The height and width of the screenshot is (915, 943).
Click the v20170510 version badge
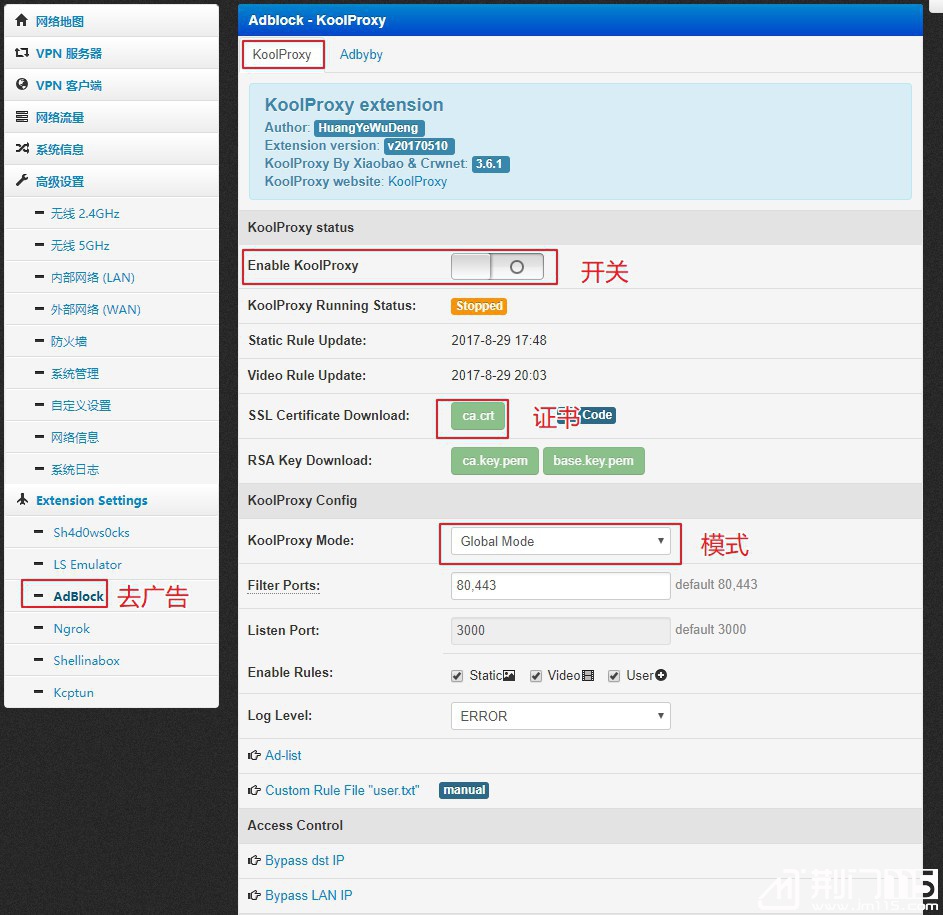tap(419, 146)
